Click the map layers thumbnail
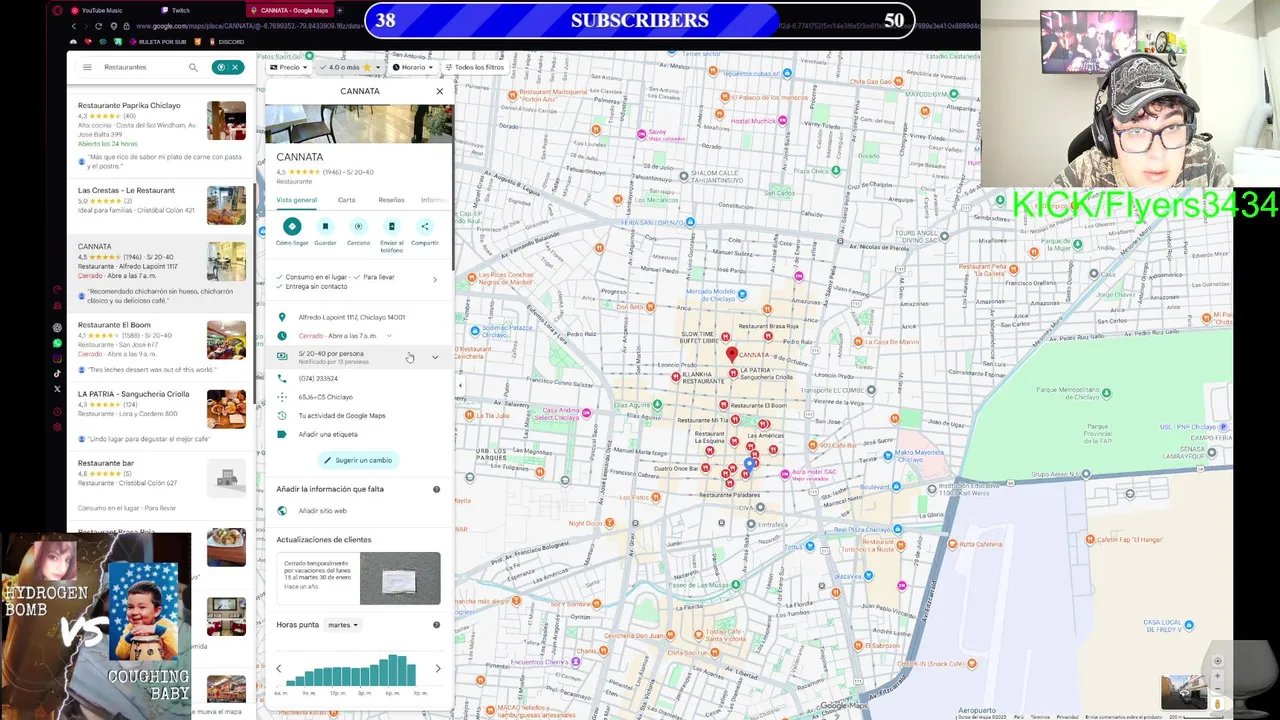Image resolution: width=1280 pixels, height=720 pixels. tap(1184, 691)
